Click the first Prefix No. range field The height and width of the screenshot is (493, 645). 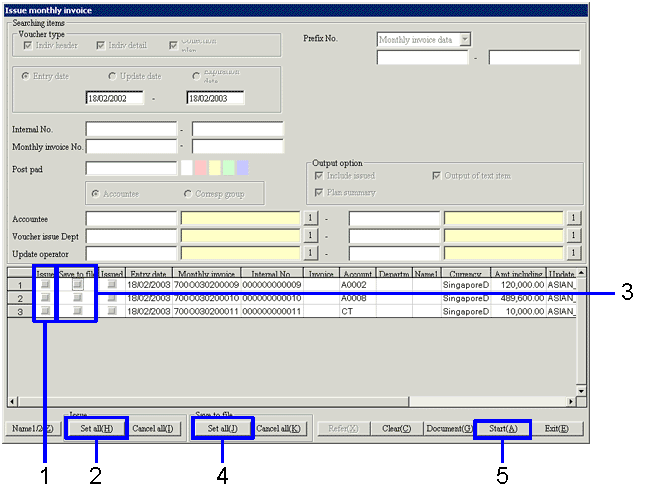pyautogui.click(x=422, y=58)
